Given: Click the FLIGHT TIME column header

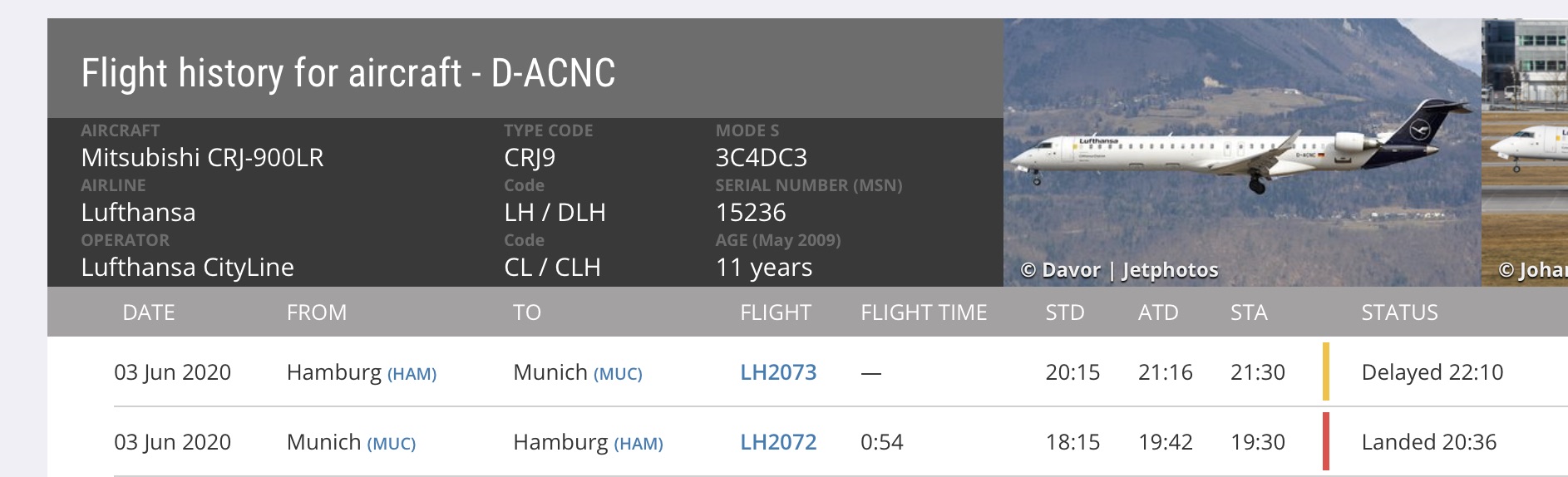Looking at the screenshot, I should pyautogui.click(x=924, y=312).
